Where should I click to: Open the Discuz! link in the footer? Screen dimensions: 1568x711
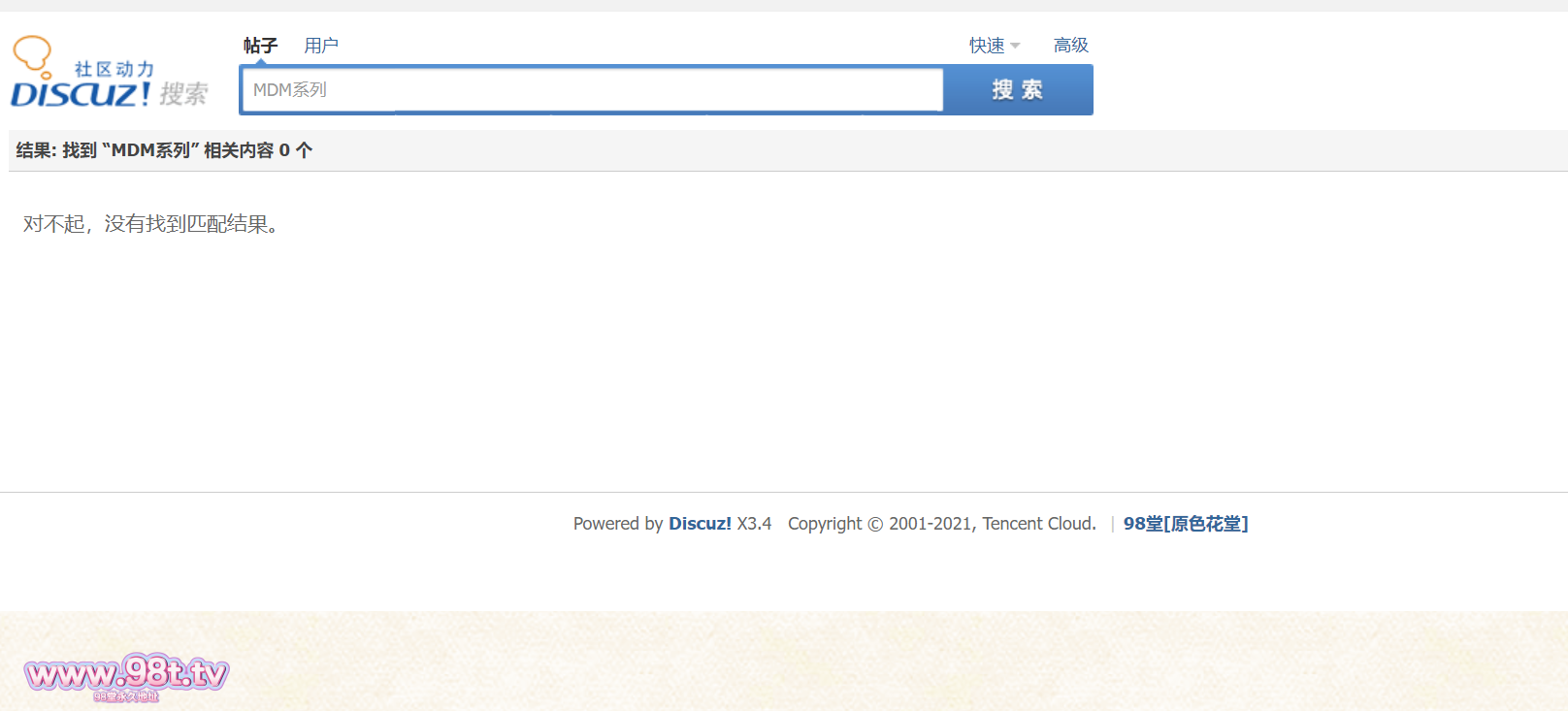(x=700, y=524)
